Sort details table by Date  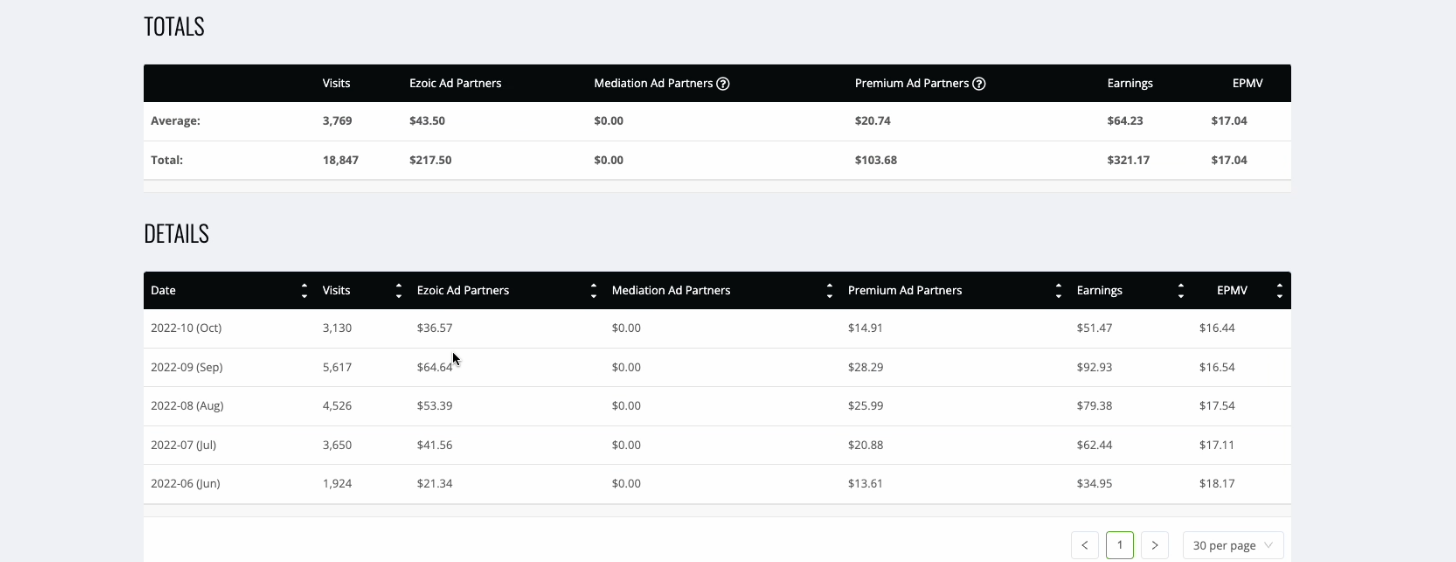coord(304,291)
